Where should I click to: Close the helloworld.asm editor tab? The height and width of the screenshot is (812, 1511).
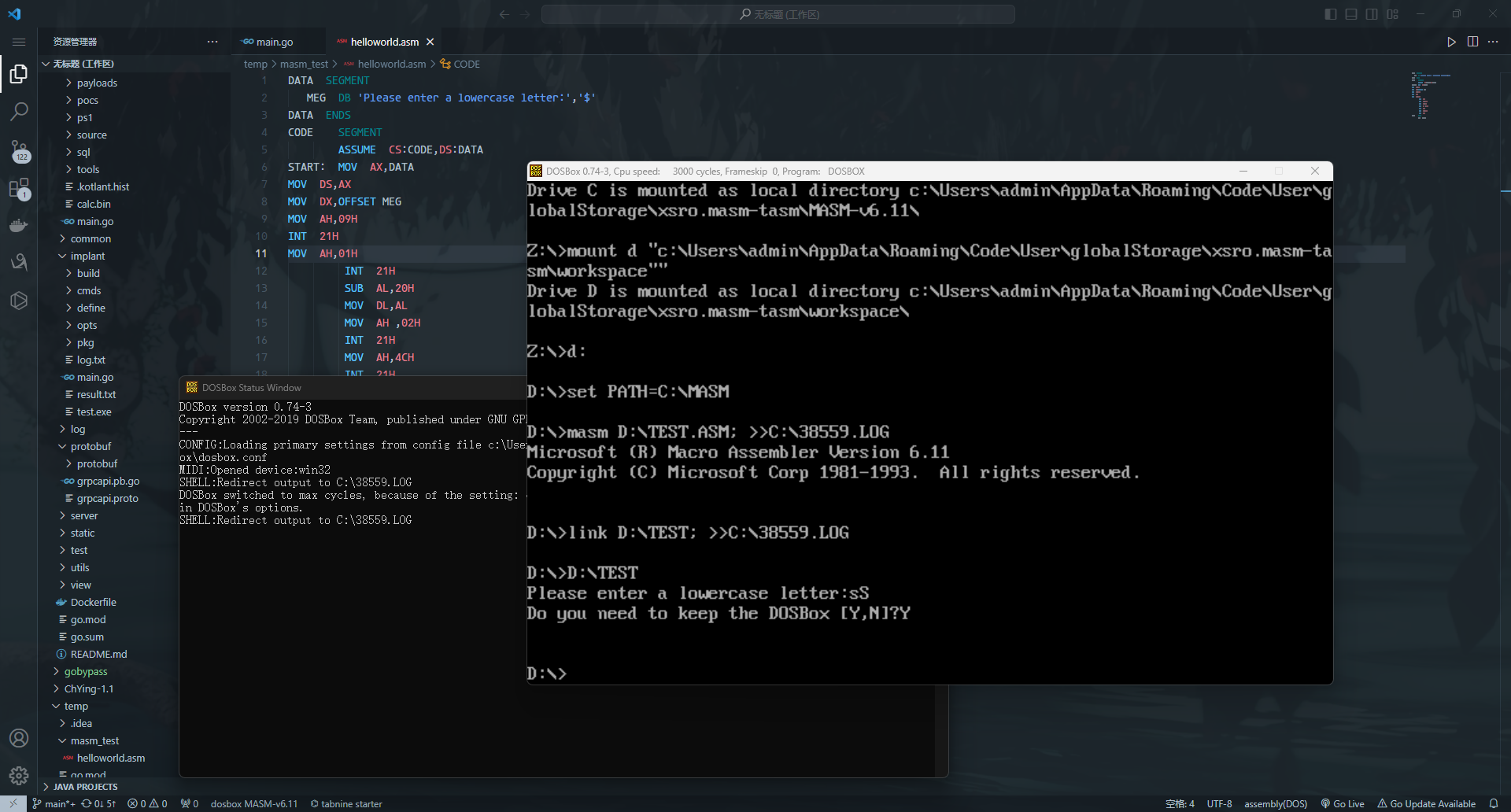pos(430,42)
